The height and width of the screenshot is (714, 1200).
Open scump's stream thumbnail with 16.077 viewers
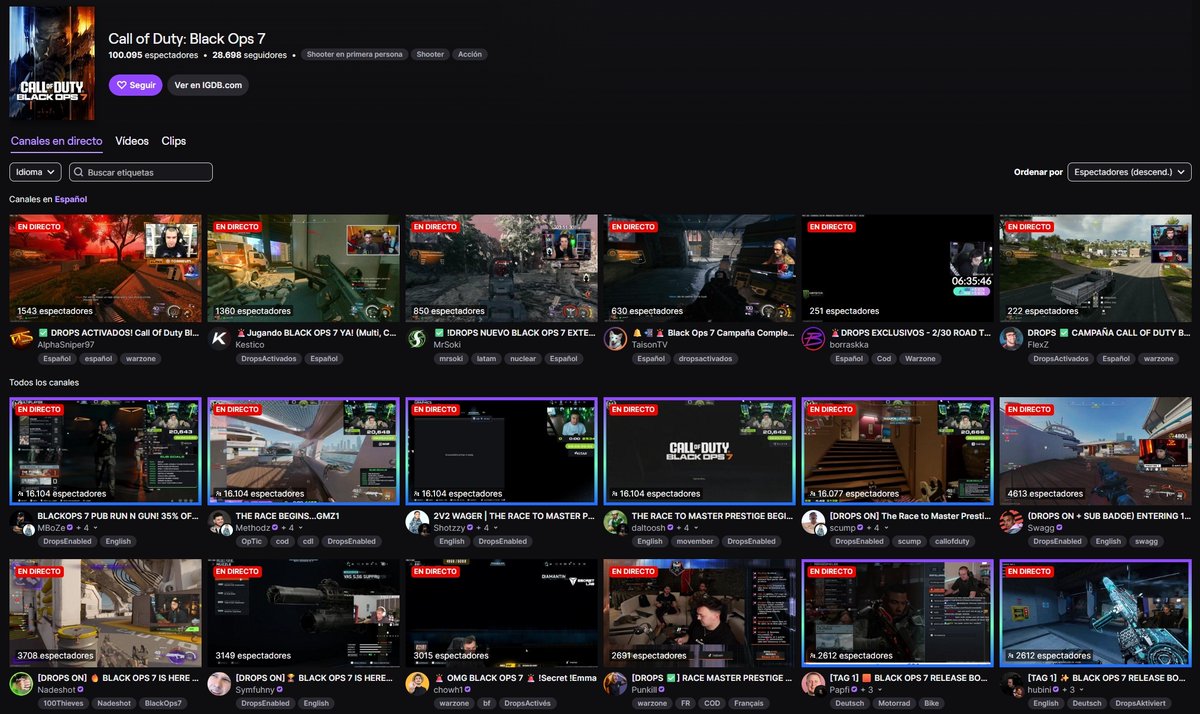pyautogui.click(x=897, y=451)
